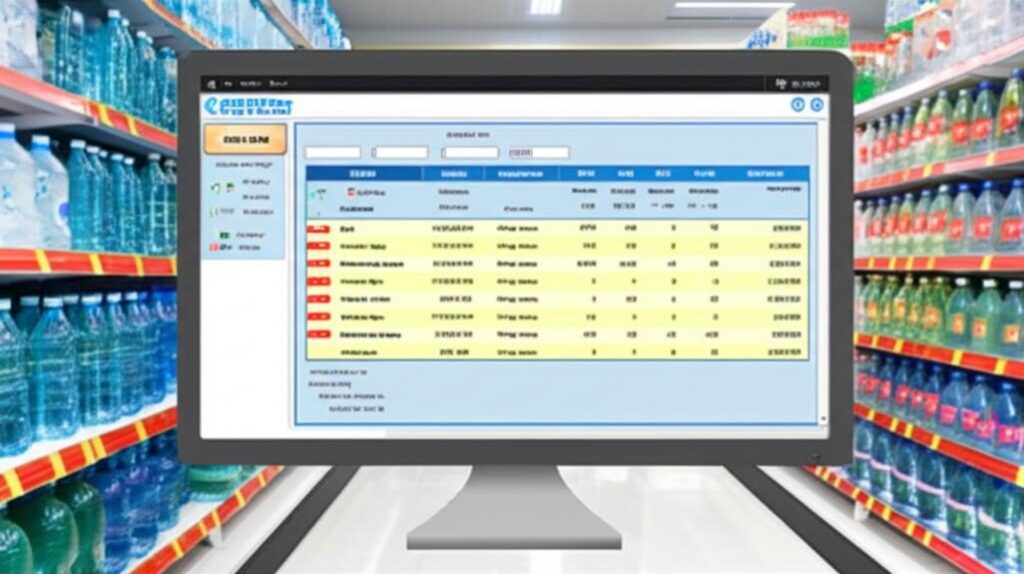The image size is (1024, 574).
Task: Click the red status badge in the first yellow row
Action: tap(318, 229)
